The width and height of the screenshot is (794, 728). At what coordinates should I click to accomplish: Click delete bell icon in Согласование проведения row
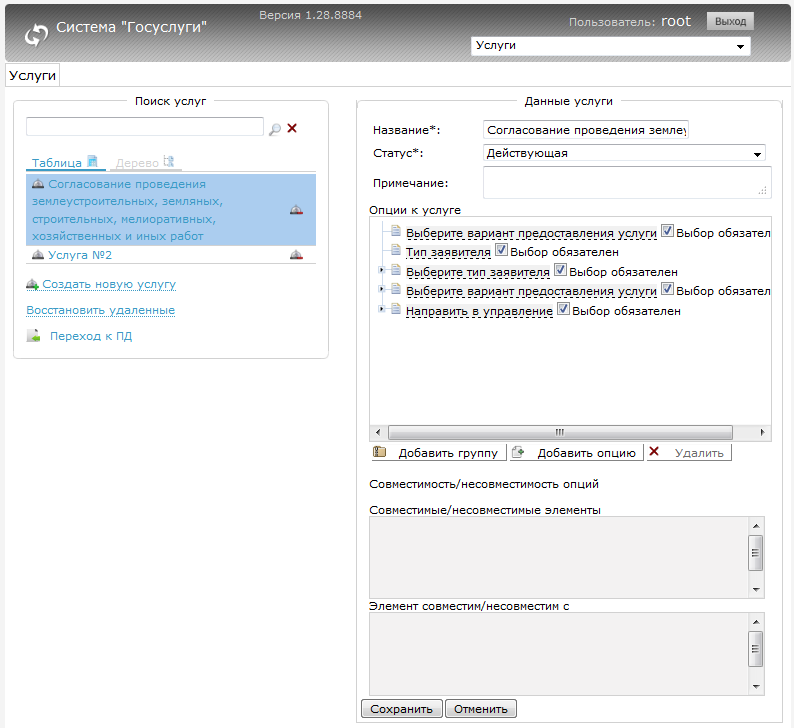coord(296,210)
